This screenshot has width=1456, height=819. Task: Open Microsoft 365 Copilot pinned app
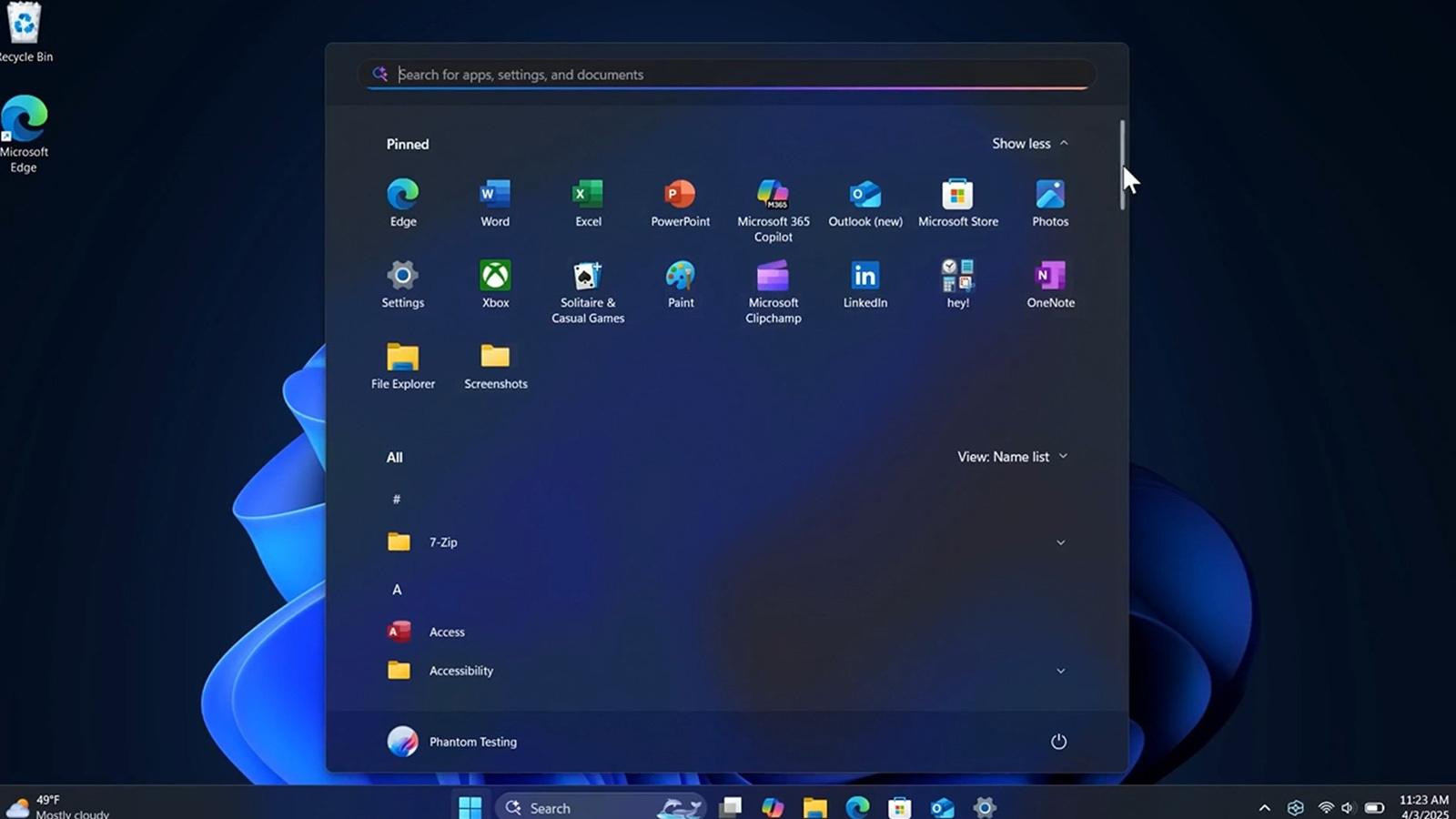[x=773, y=210]
